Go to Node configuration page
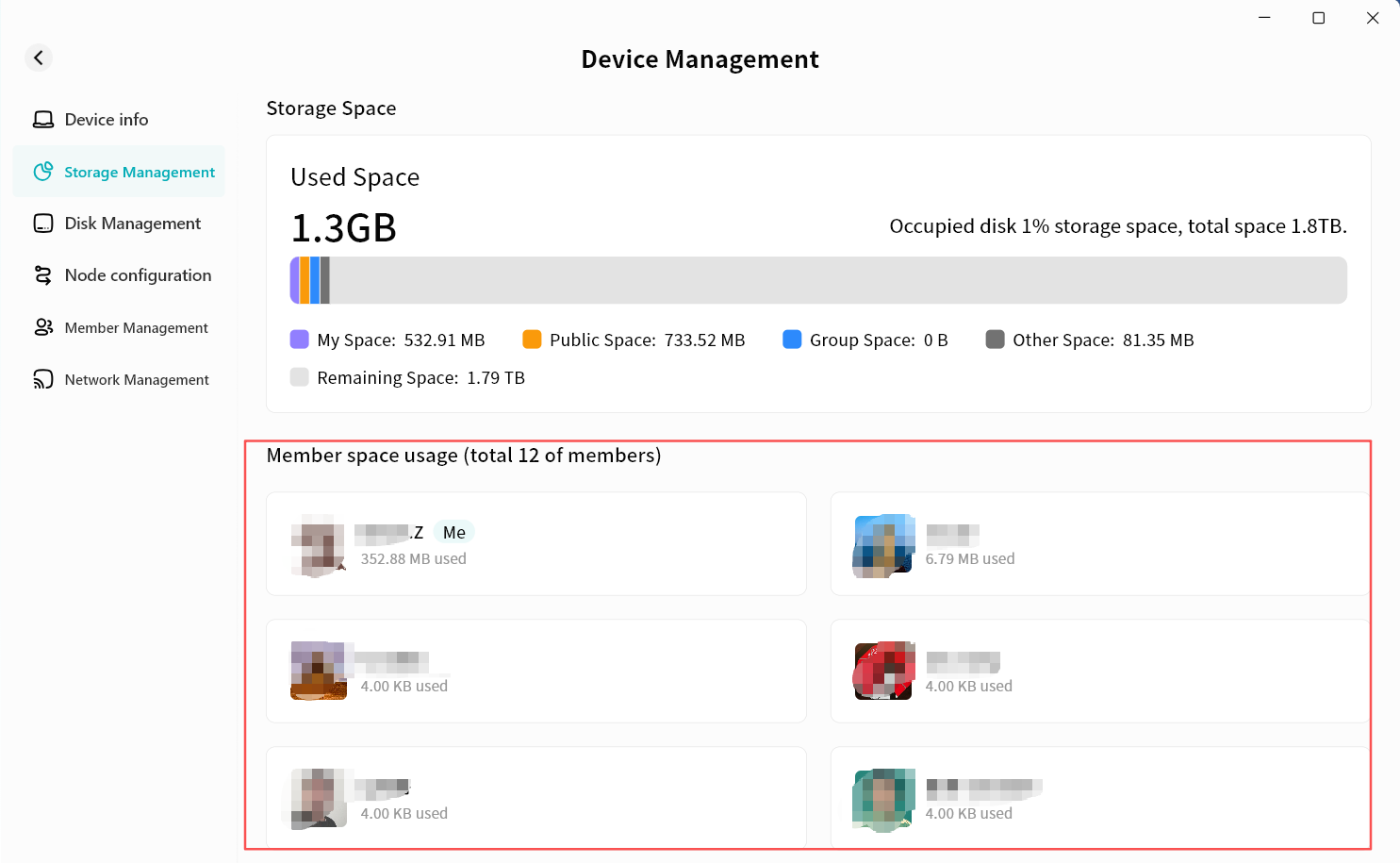 pyautogui.click(x=138, y=275)
